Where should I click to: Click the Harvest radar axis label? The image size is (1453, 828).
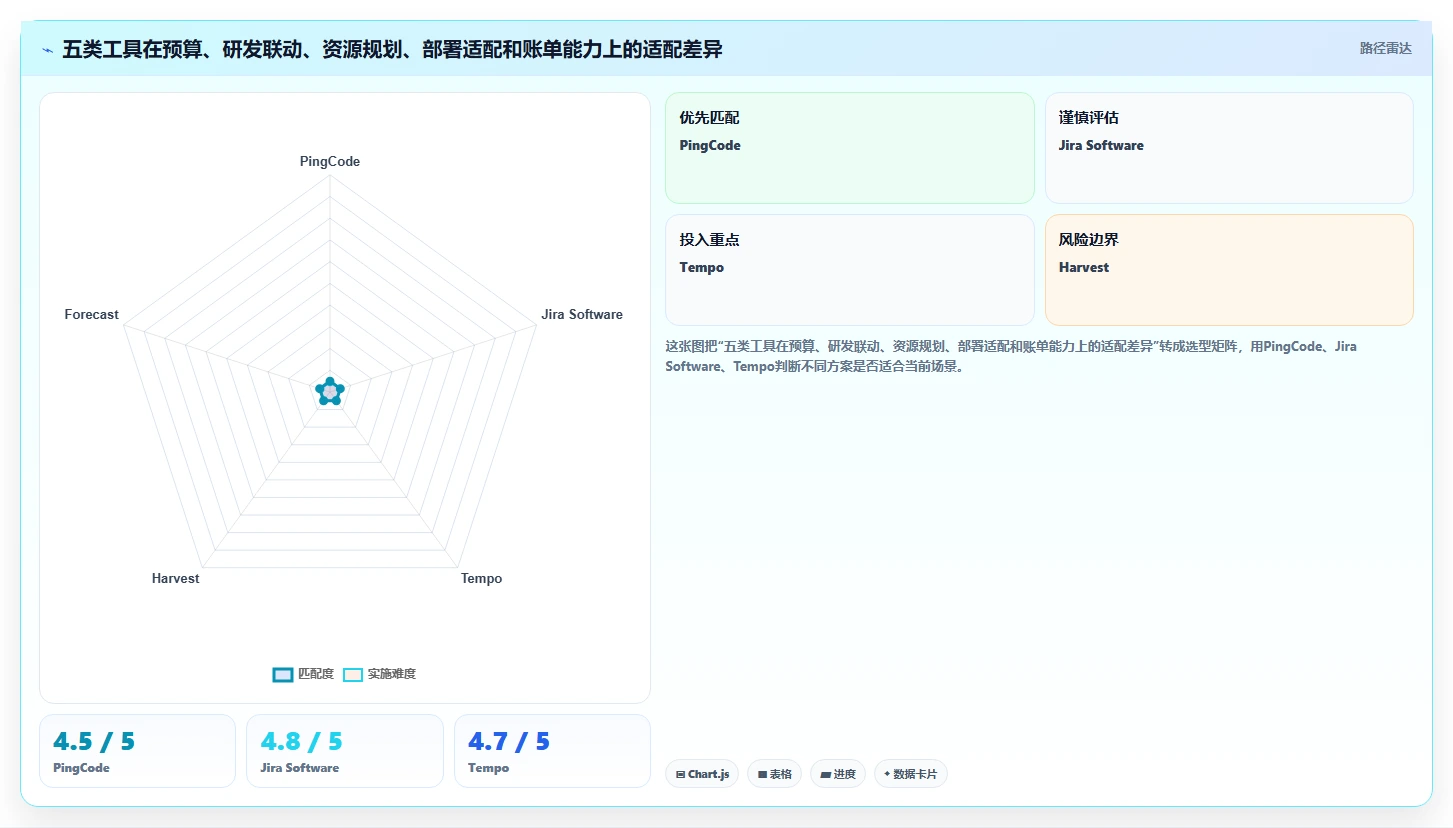point(176,578)
